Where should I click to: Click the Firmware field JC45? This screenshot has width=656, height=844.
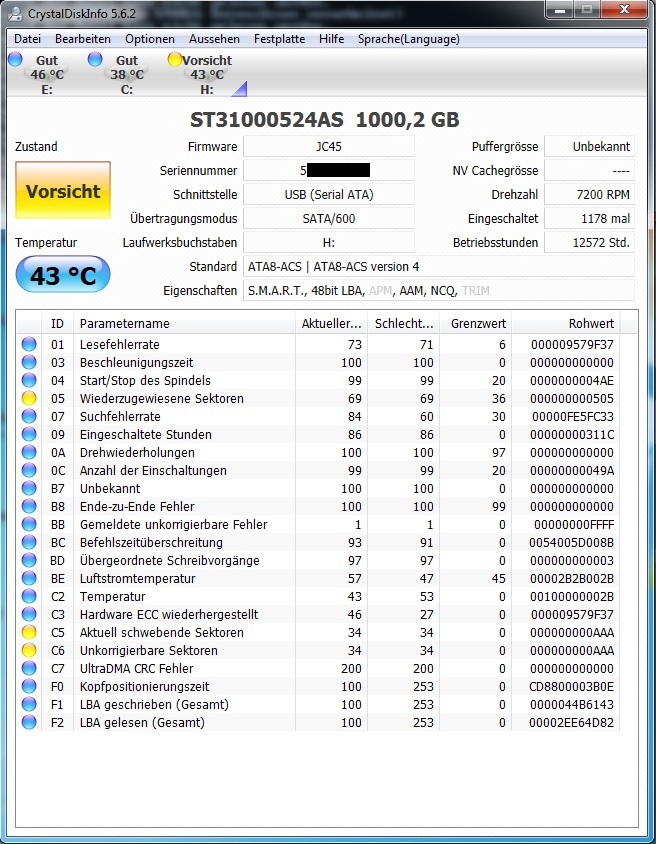329,146
